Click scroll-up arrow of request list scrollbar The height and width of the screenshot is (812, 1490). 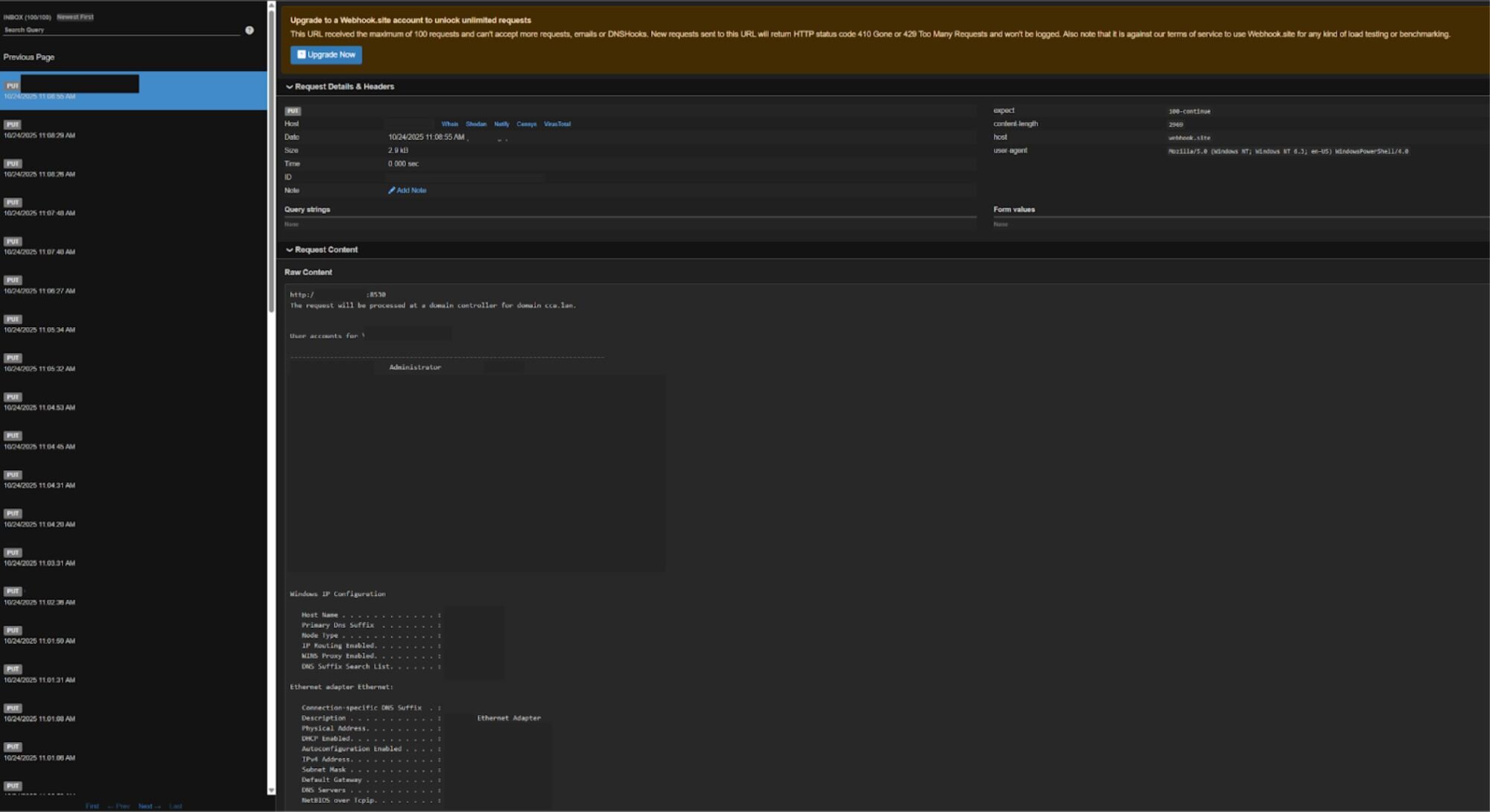271,6
